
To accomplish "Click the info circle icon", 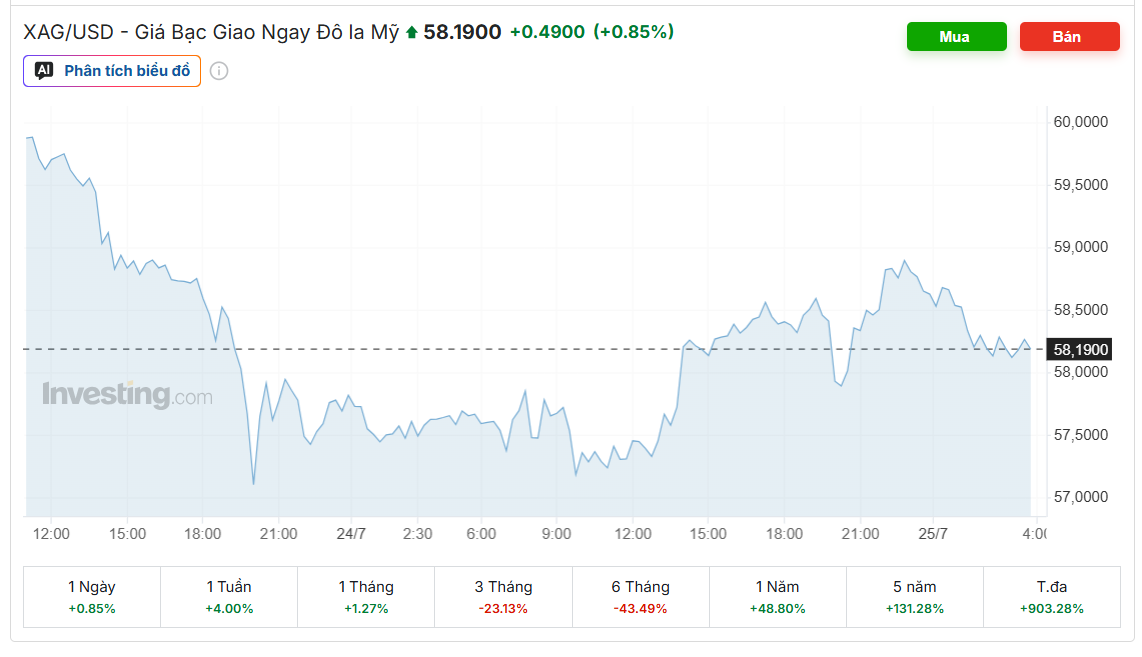I will (218, 71).
